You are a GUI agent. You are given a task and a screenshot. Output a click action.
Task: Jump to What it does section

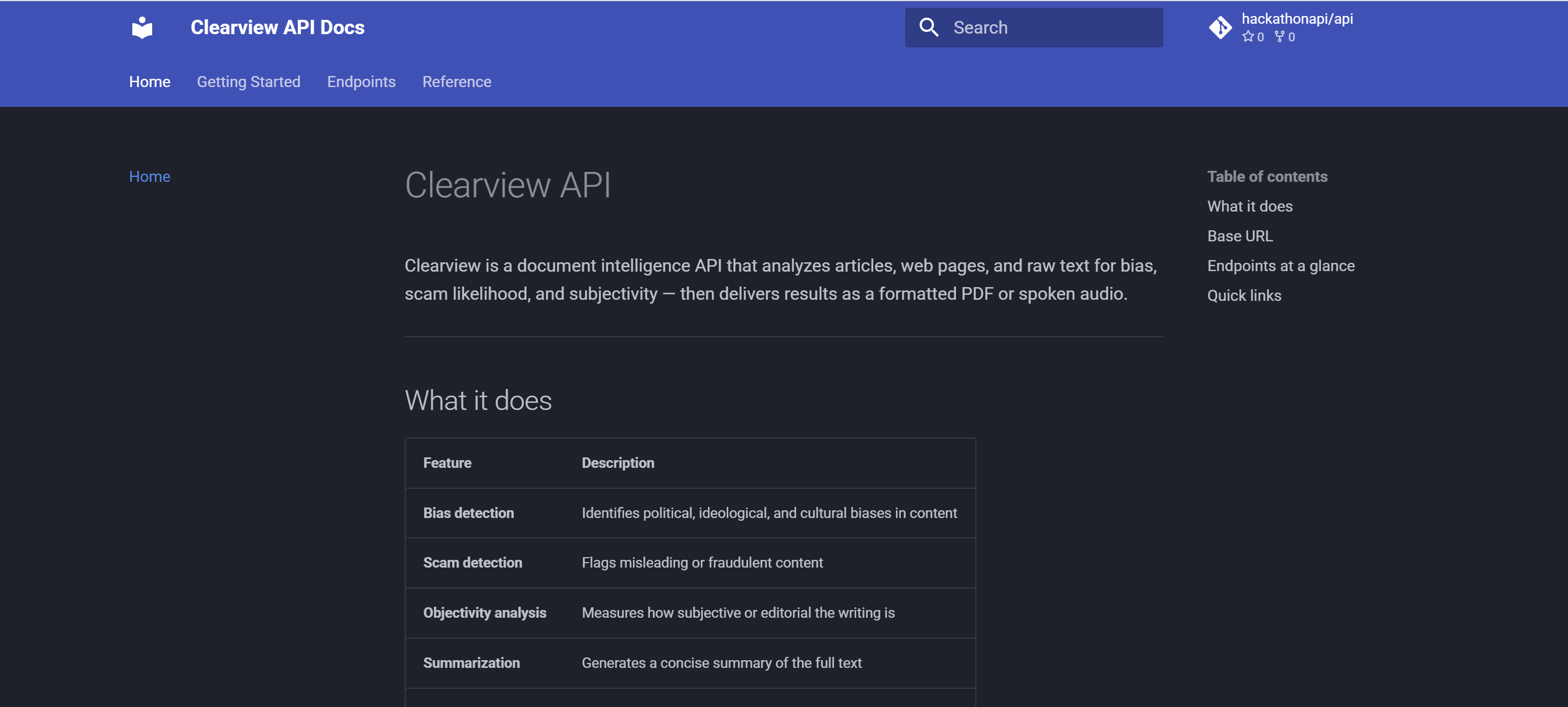1250,206
